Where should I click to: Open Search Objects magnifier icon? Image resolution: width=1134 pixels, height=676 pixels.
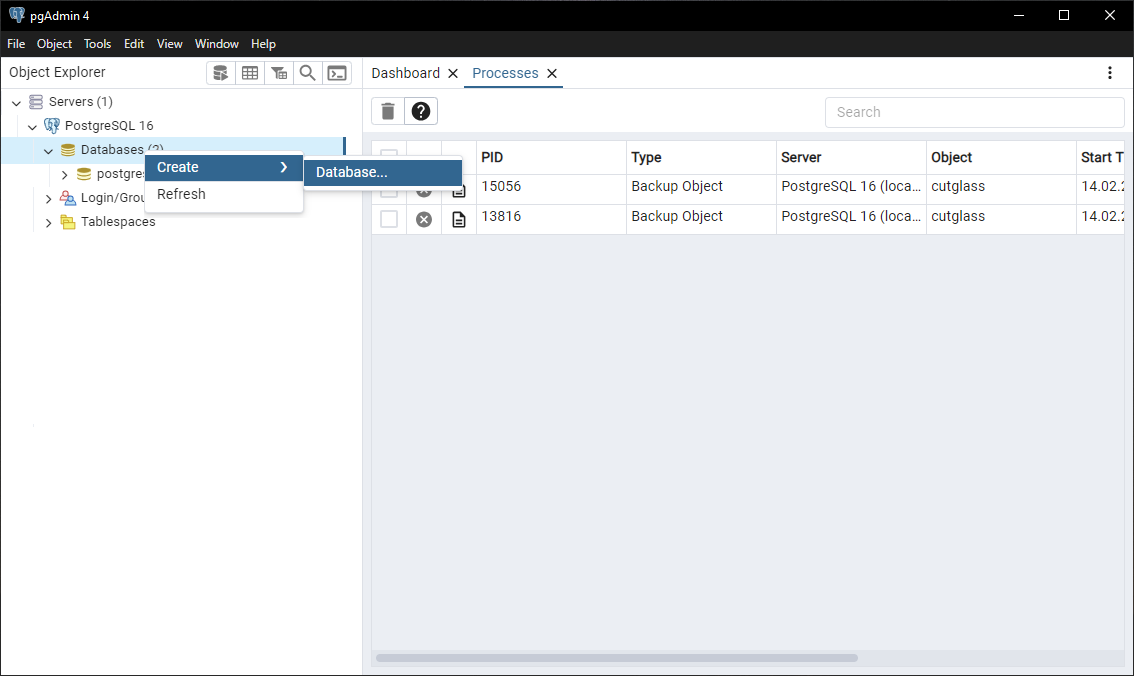(x=308, y=73)
